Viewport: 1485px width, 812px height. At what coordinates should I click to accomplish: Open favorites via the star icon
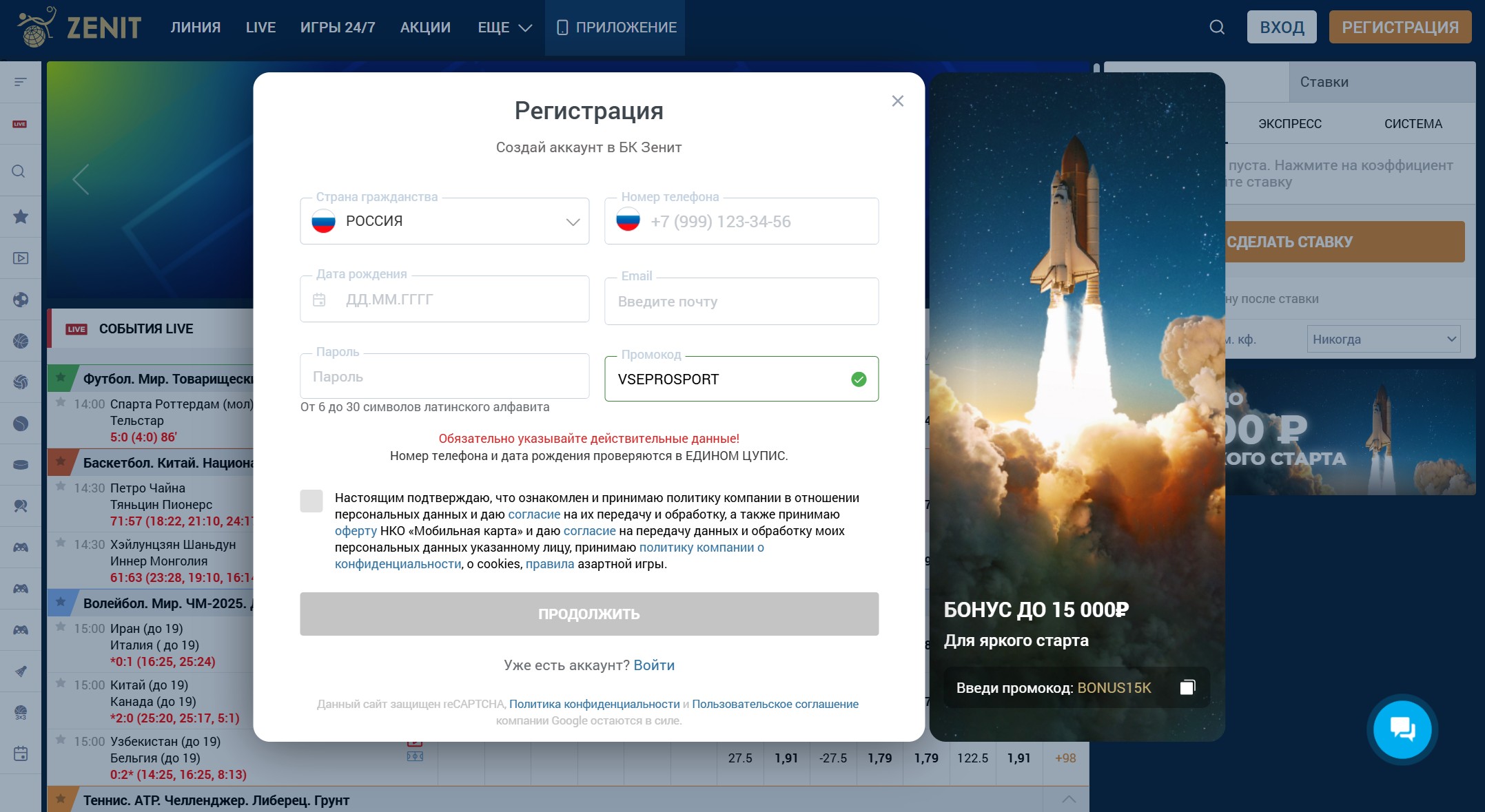20,216
